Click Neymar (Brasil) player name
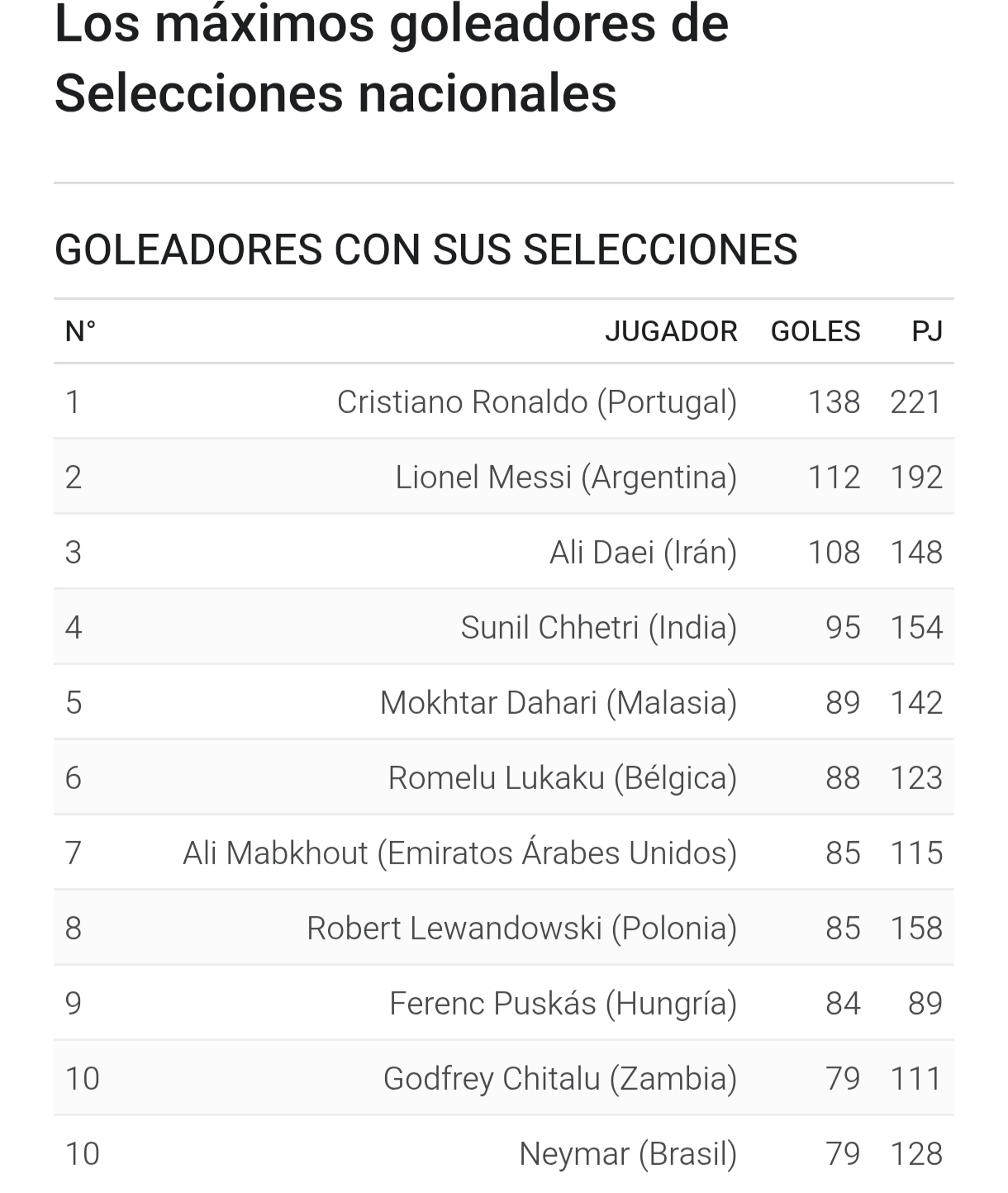 click(628, 1154)
